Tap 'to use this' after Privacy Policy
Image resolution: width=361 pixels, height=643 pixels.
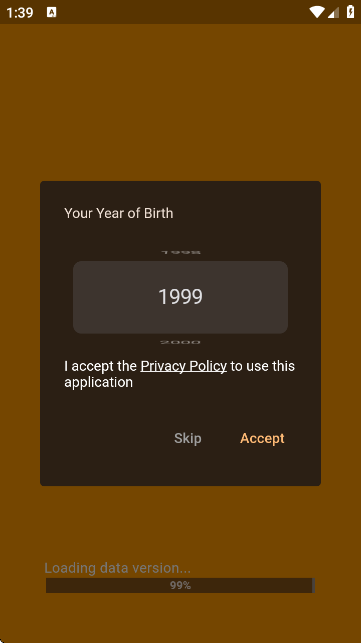point(262,366)
